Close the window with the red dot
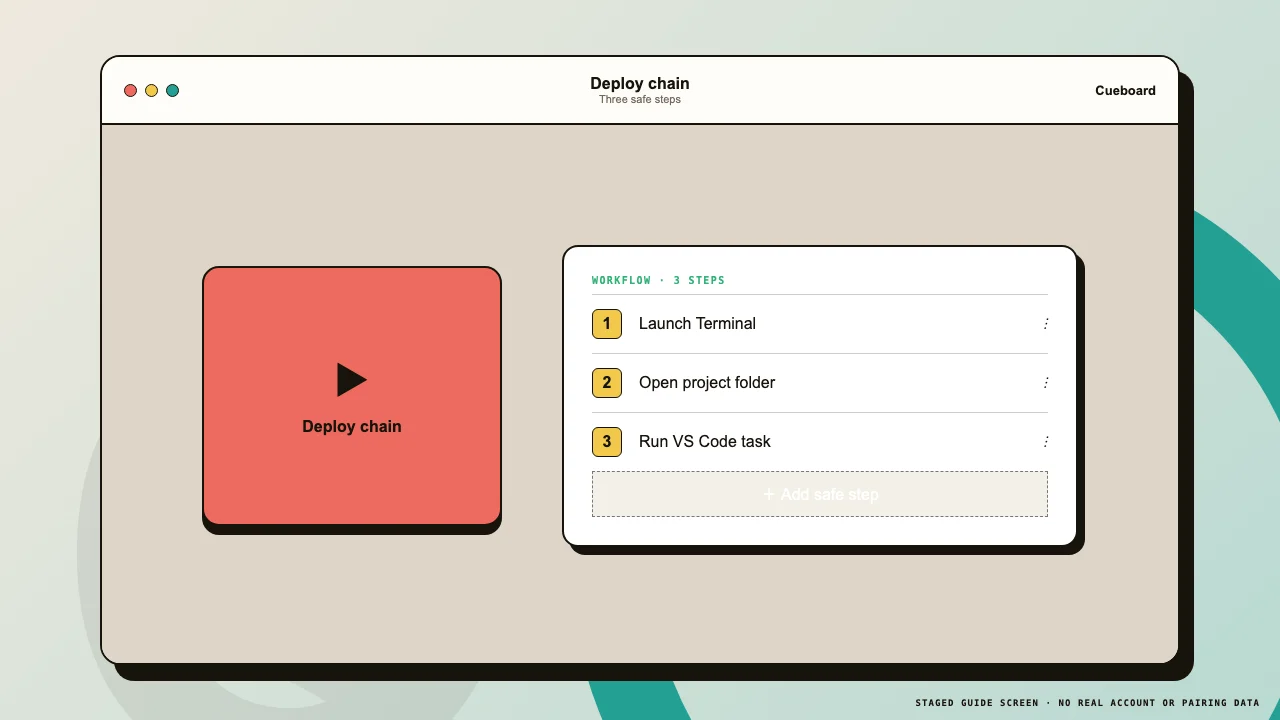The height and width of the screenshot is (720, 1280). [x=130, y=91]
